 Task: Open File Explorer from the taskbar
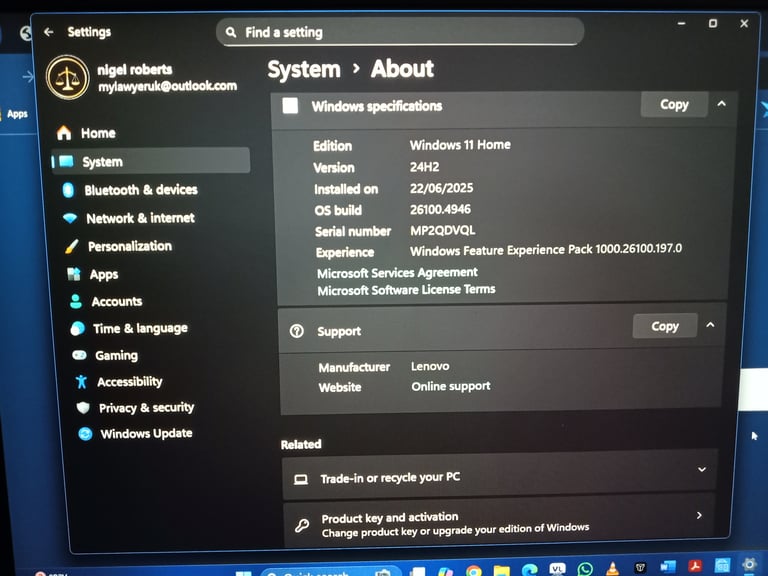[x=502, y=571]
